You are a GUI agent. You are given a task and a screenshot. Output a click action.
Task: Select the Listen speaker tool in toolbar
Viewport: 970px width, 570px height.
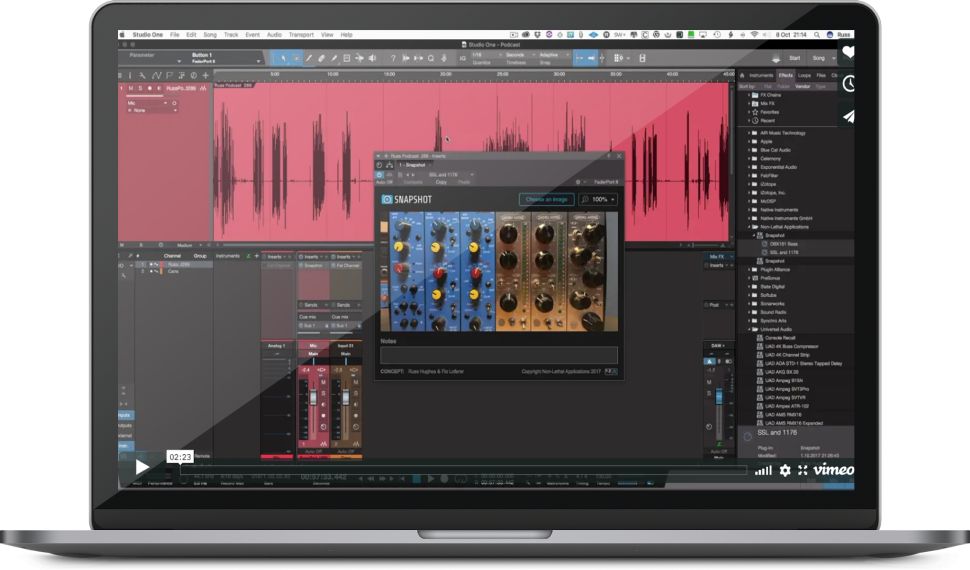click(x=372, y=58)
